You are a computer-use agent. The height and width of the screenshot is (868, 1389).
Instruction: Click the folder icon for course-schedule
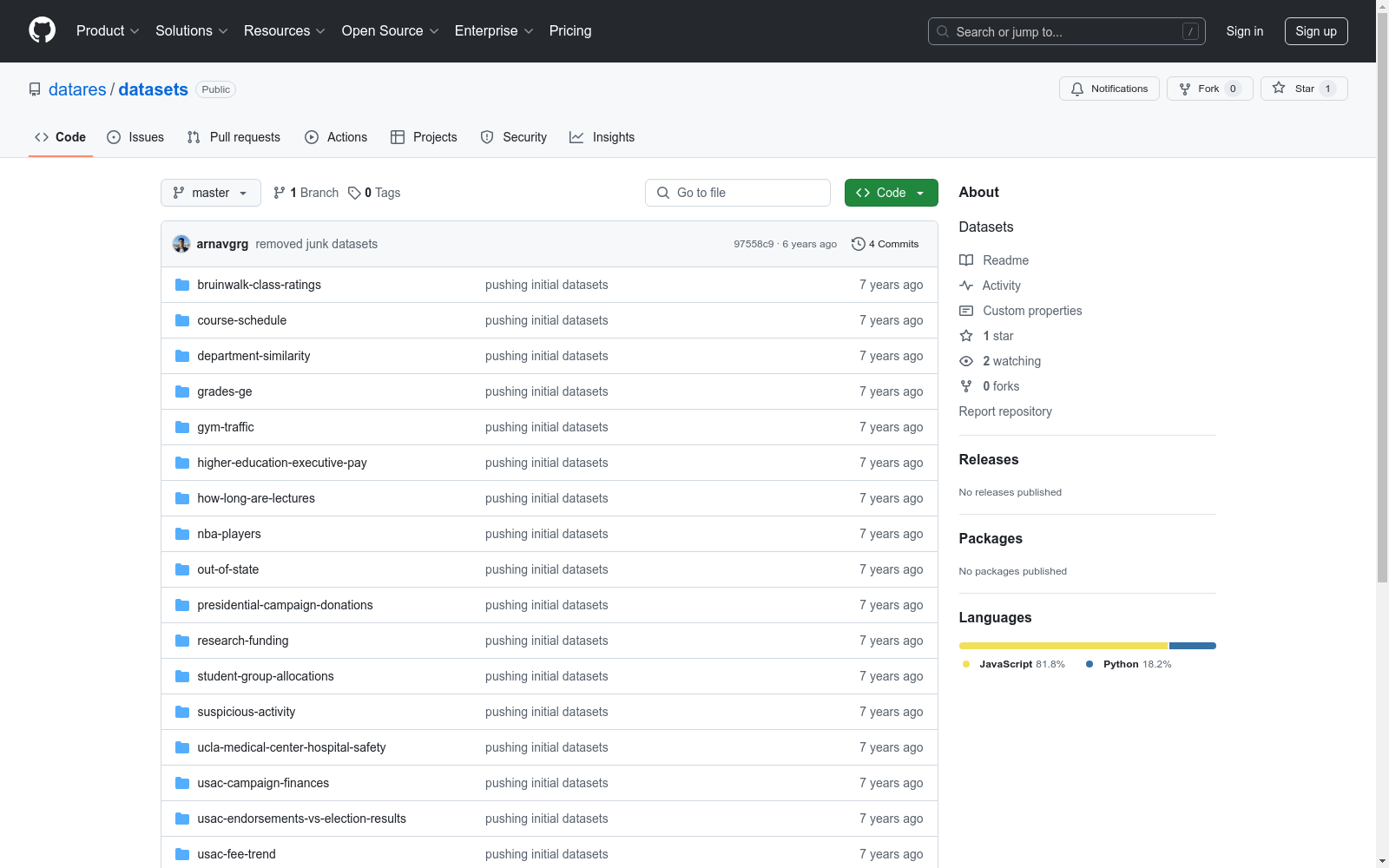182,320
